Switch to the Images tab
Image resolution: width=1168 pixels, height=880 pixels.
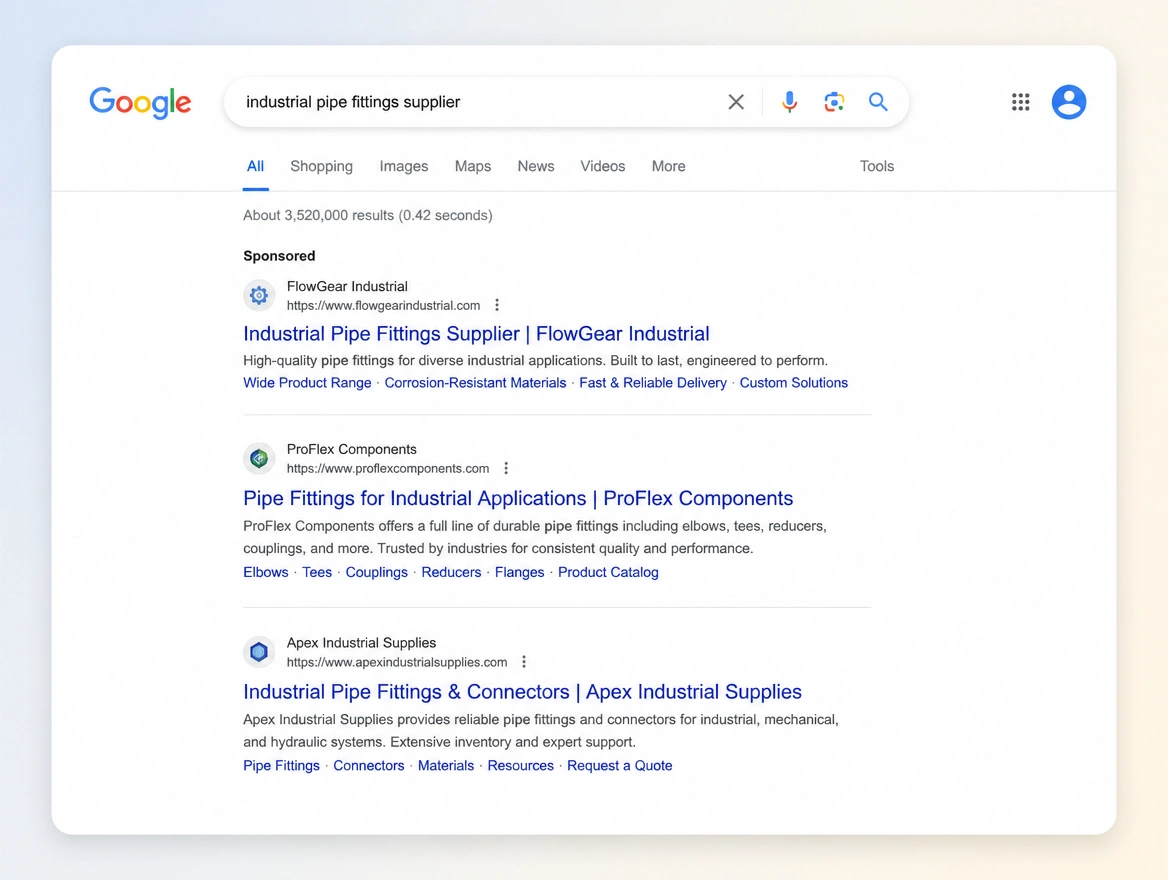click(x=404, y=166)
